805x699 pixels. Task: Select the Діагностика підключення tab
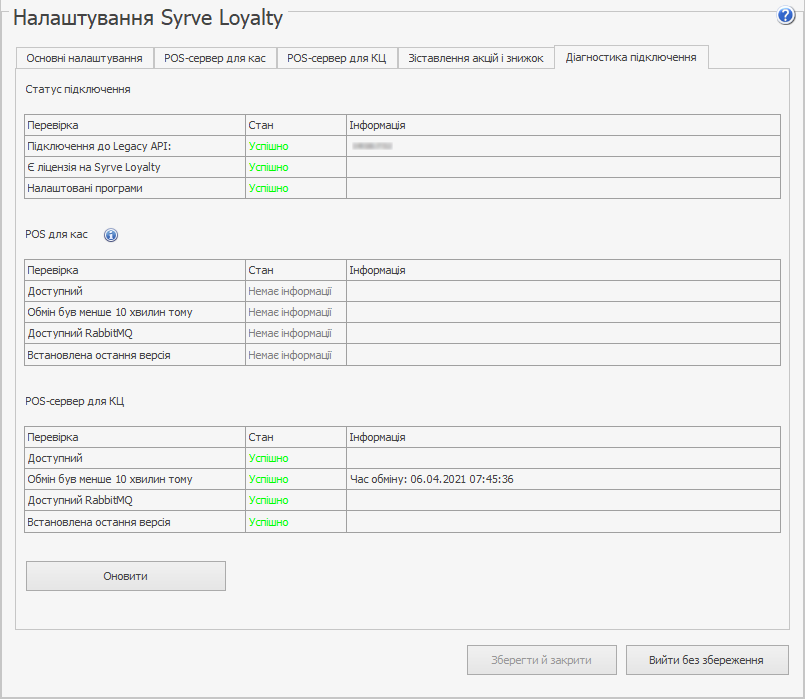point(631,57)
